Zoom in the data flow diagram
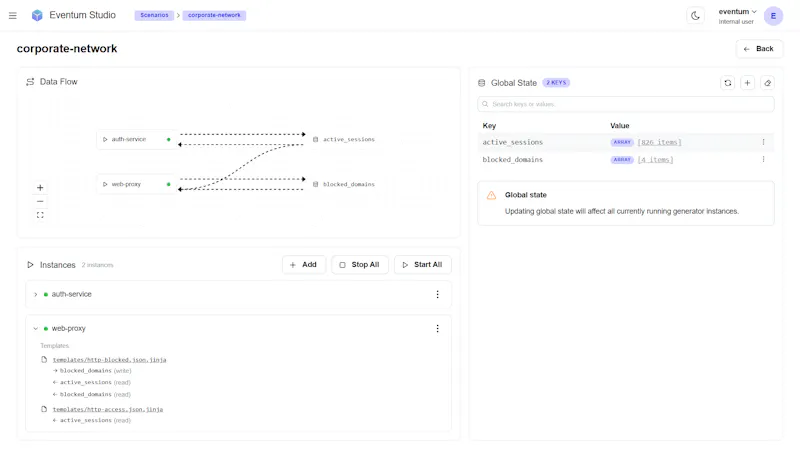 40,188
